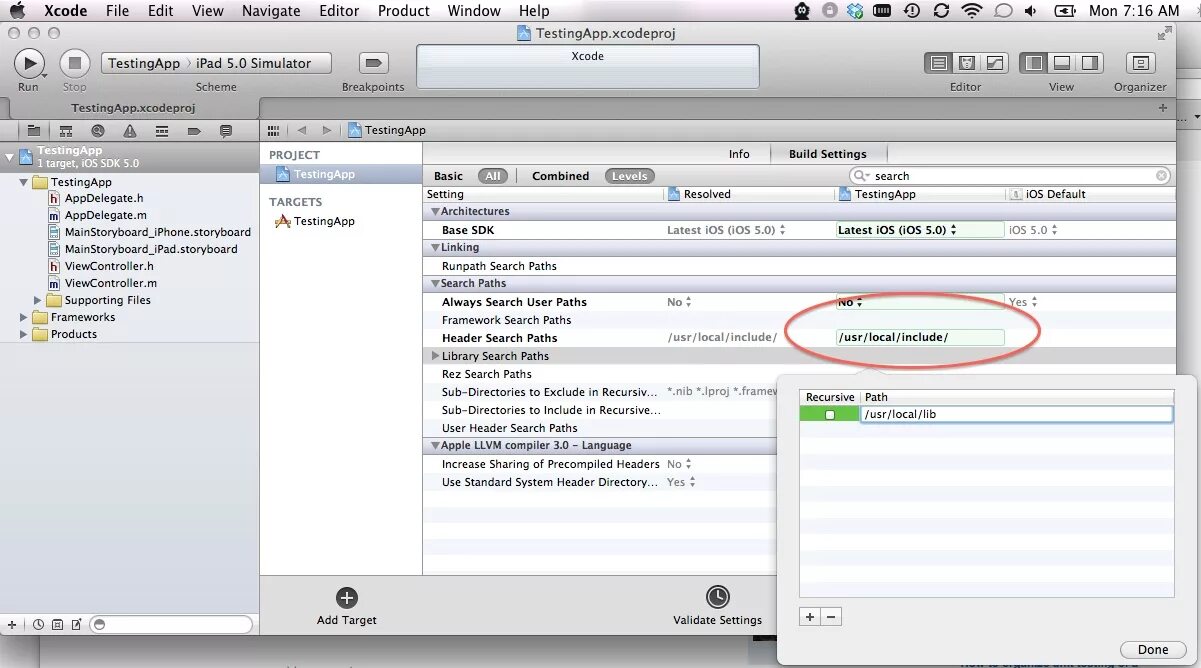Click the Run button
This screenshot has height=668, width=1201.
[29, 63]
